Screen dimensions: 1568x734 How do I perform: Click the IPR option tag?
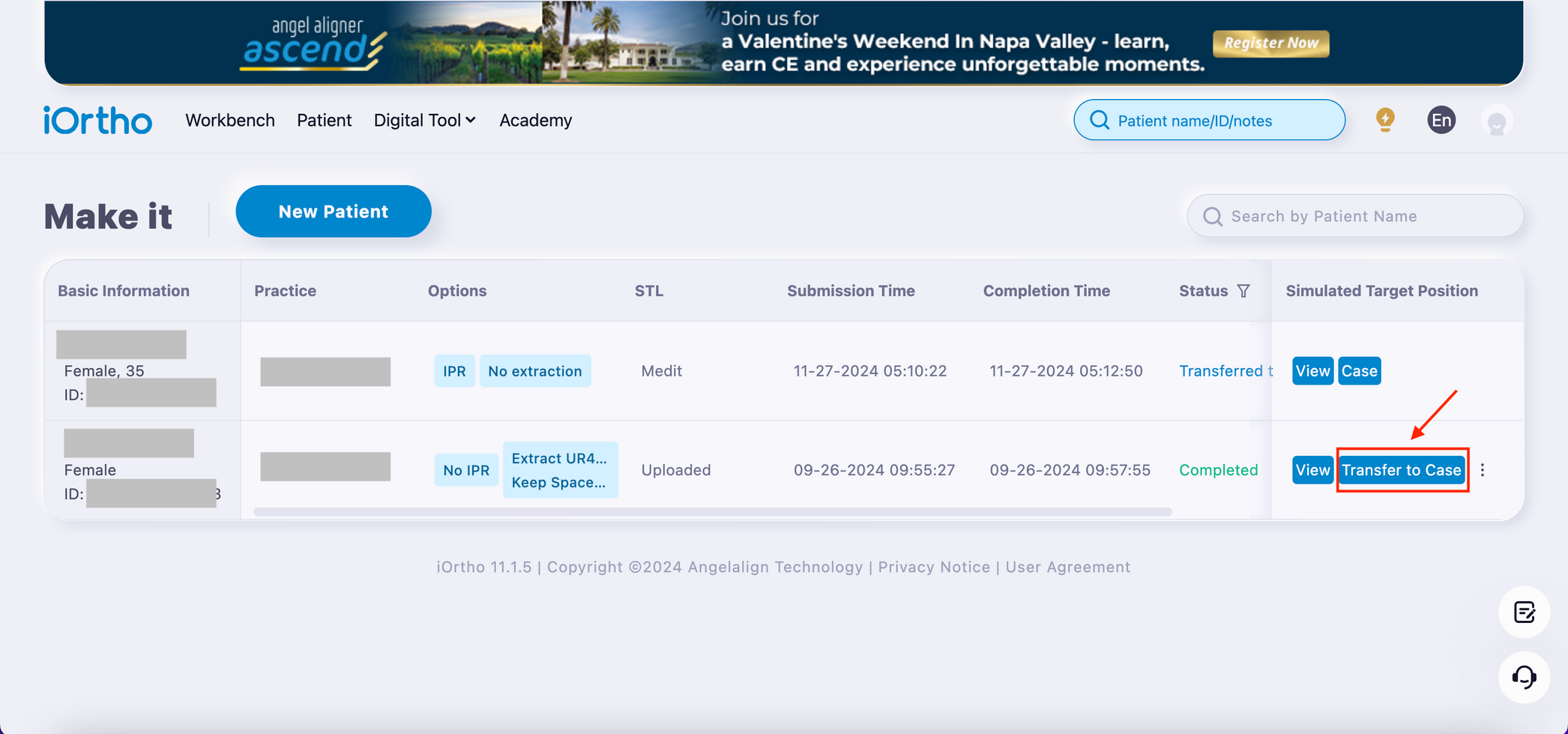(454, 371)
